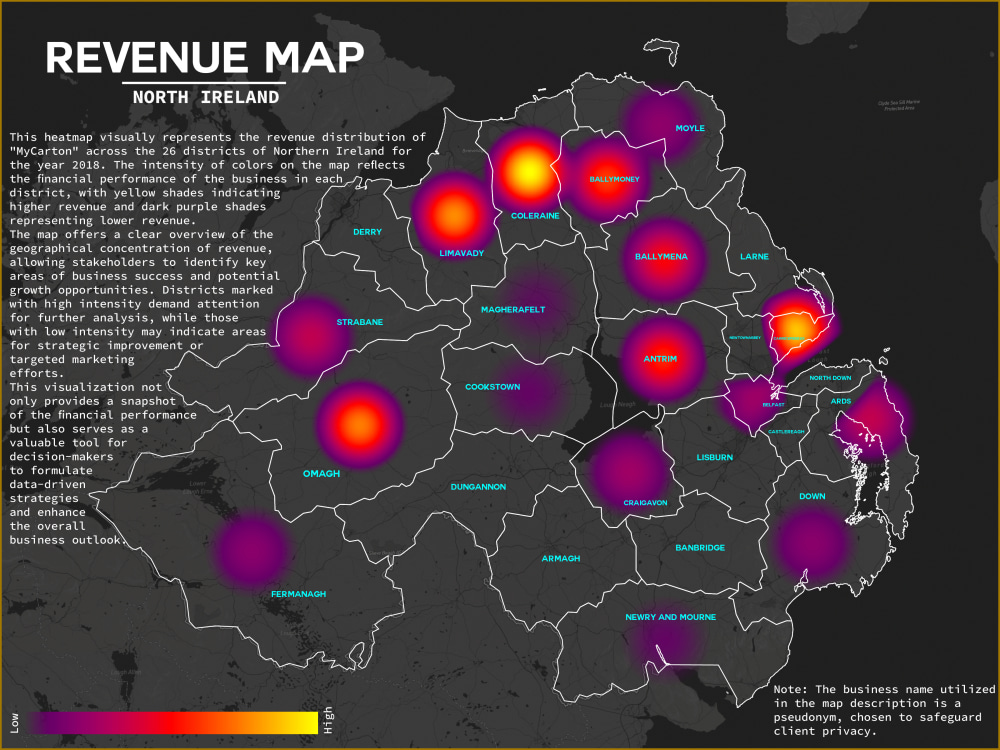Select the BALLYMENA district label
This screenshot has height=750, width=1000.
click(661, 256)
